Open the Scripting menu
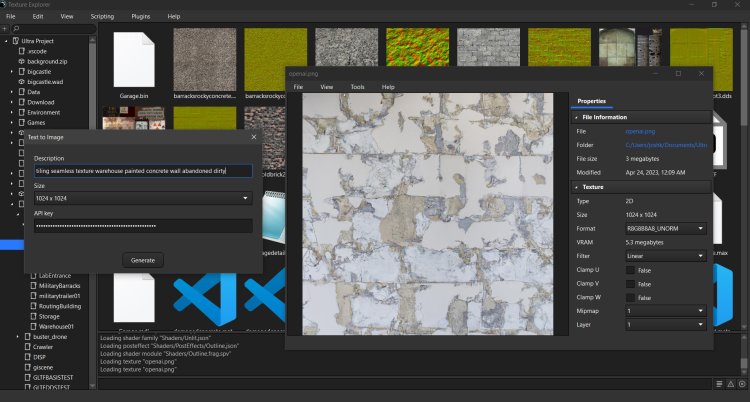Viewport: 750px width, 402px height. pos(102,17)
